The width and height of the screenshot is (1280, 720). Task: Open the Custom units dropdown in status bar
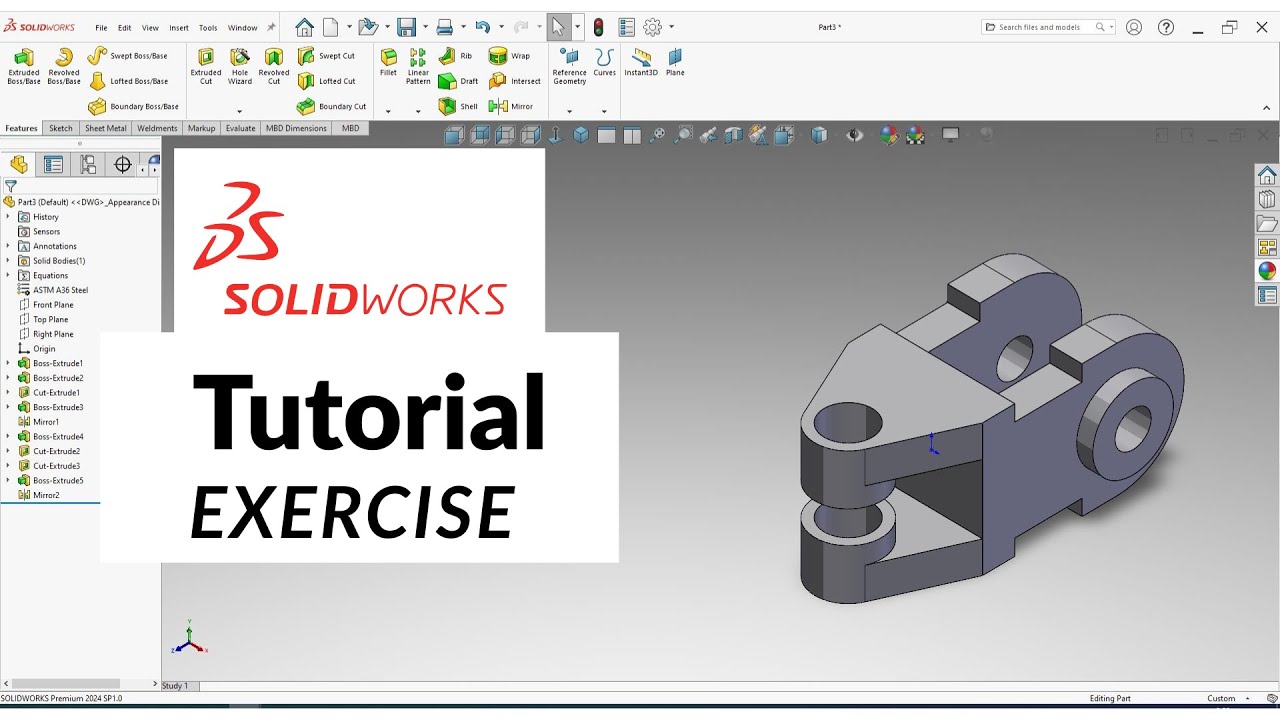click(x=1248, y=698)
